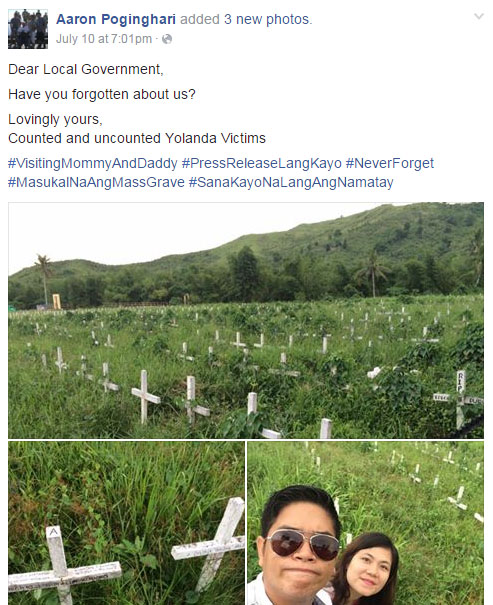
Task: Click the 'added' text beside author name
Action: (x=200, y=19)
